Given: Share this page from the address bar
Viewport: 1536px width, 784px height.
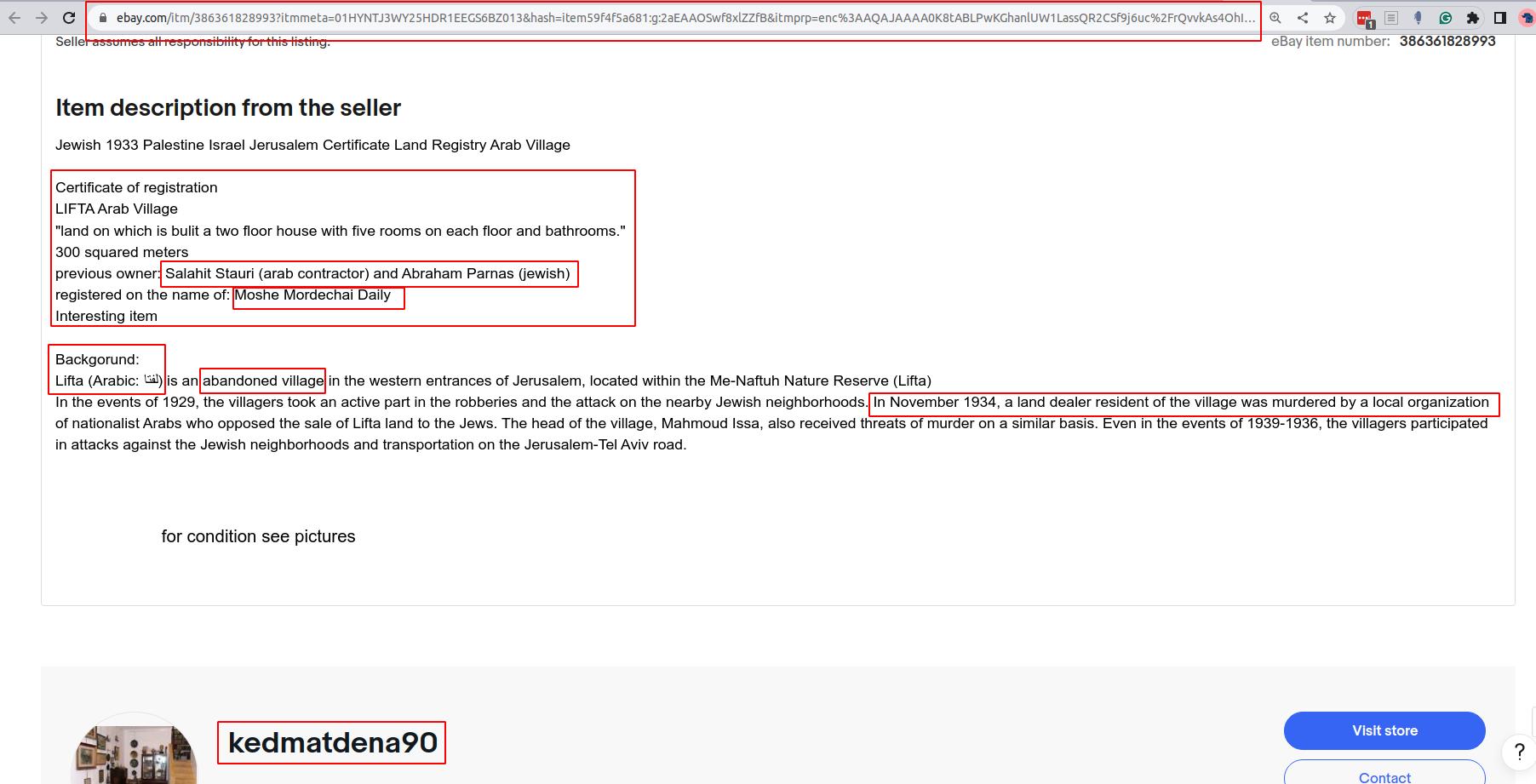Looking at the screenshot, I should coord(1303,18).
